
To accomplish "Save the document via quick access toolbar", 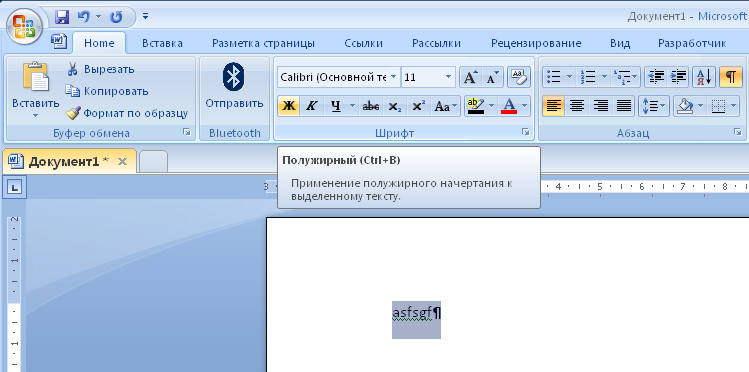I will (62, 17).
